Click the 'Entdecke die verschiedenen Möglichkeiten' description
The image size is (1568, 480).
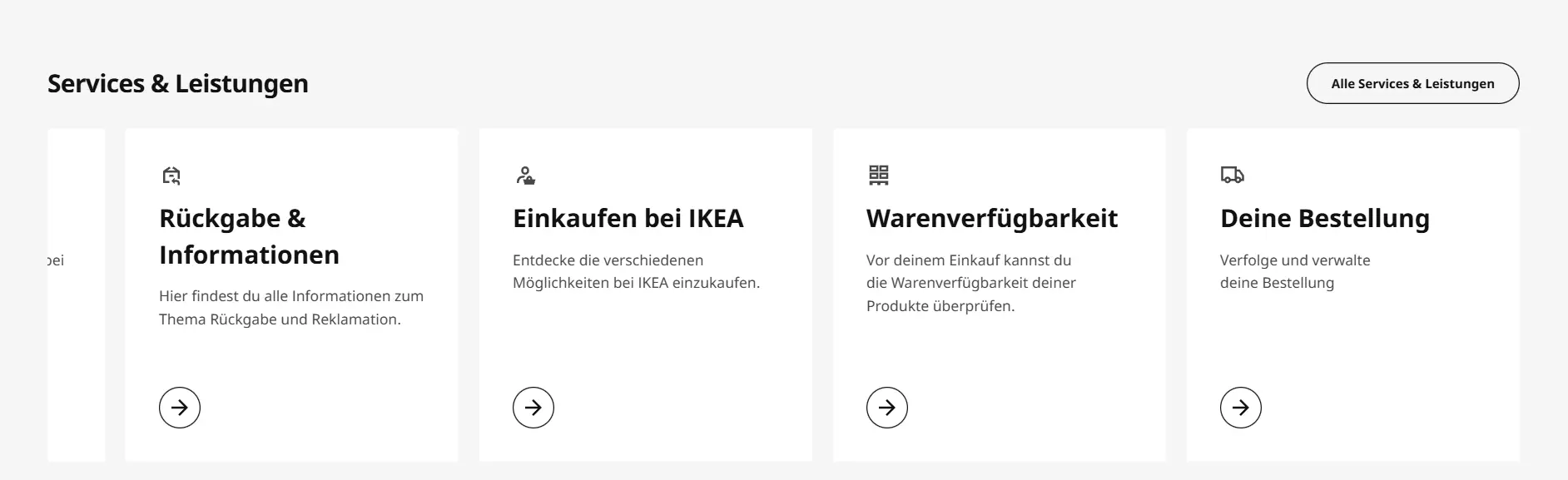(636, 271)
